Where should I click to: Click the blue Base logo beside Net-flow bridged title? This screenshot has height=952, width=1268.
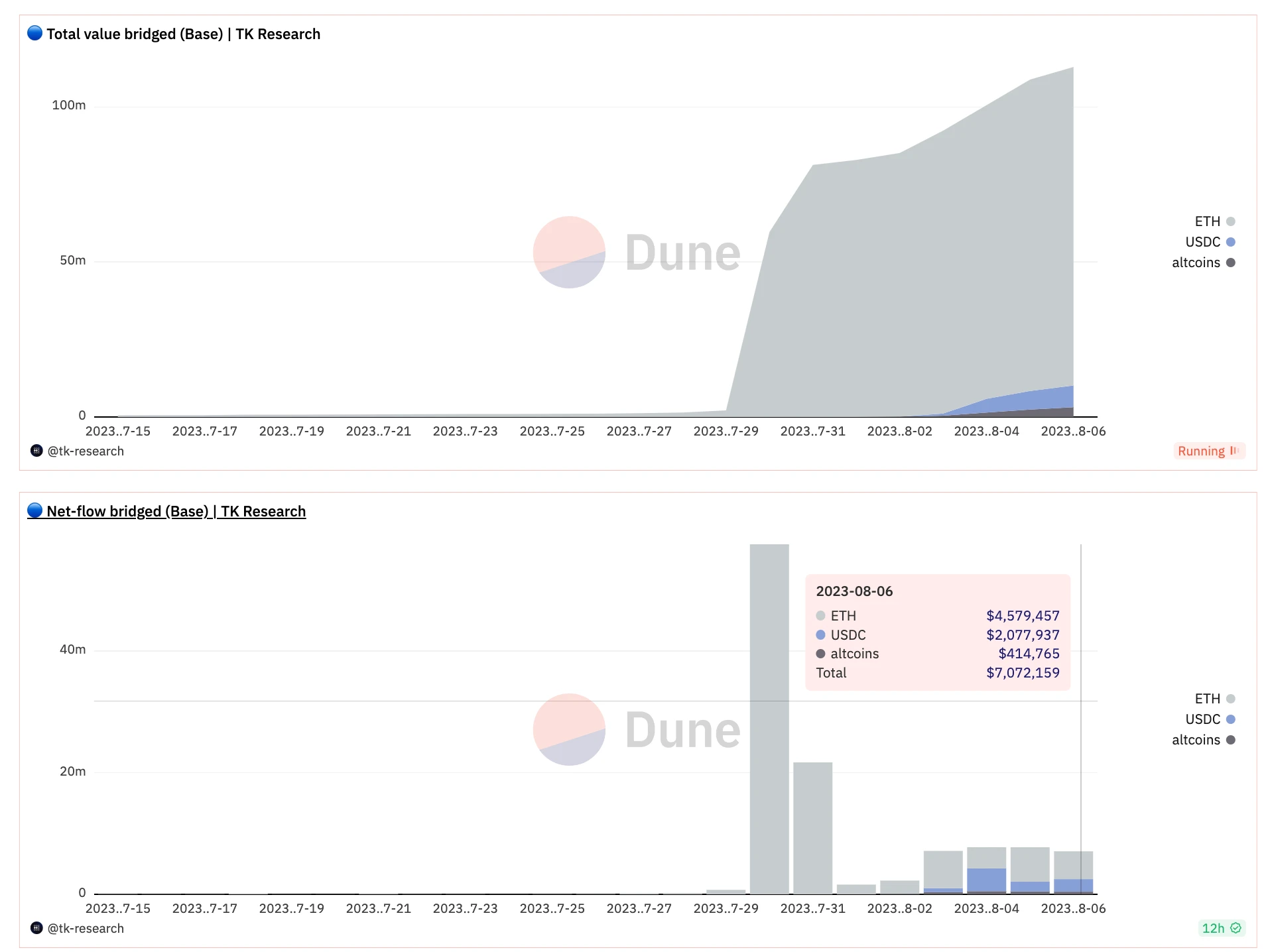[35, 510]
